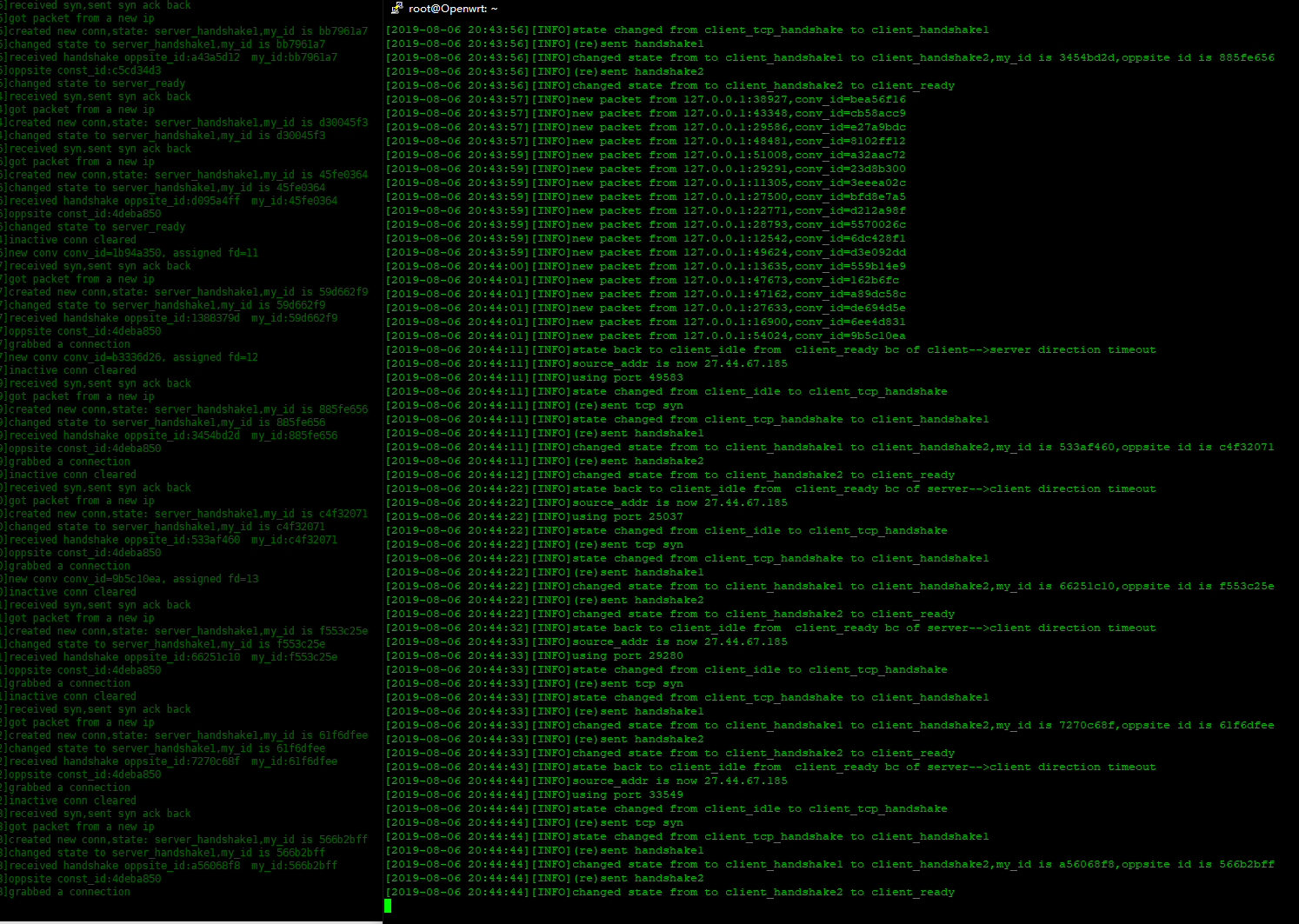Image resolution: width=1299 pixels, height=924 pixels.
Task: Click the packet line with conv_id=3eeea02c
Action: (x=645, y=183)
